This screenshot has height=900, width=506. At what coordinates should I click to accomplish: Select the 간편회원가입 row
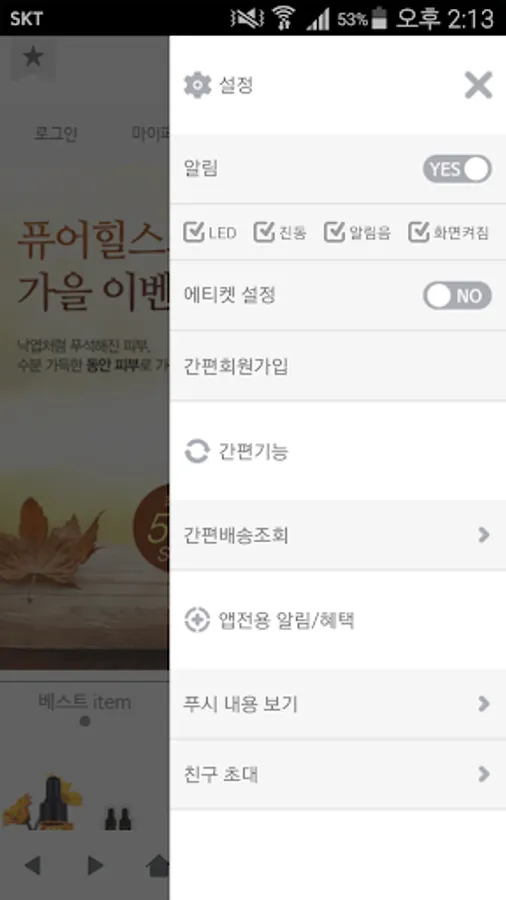point(338,366)
